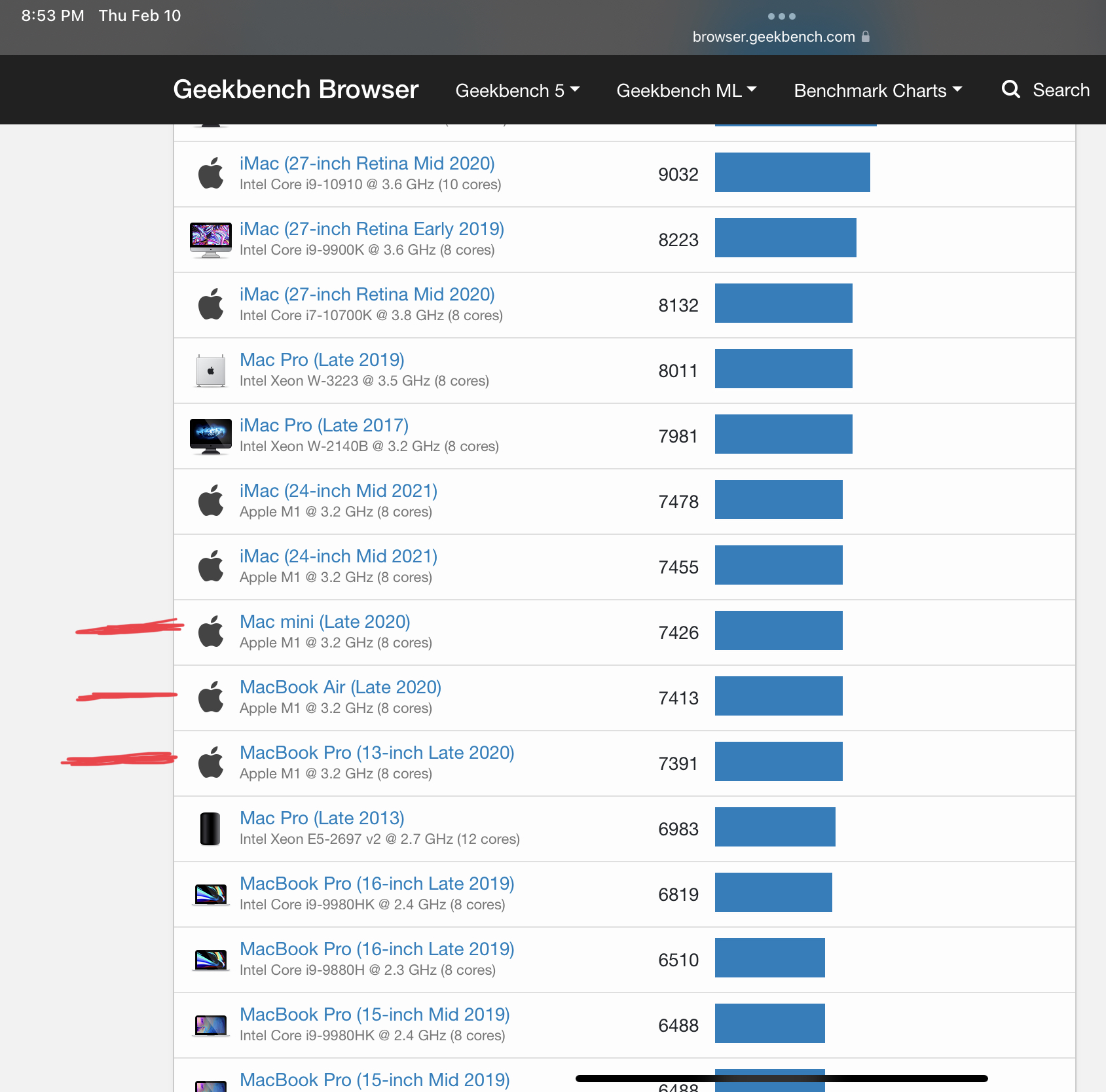This screenshot has height=1092, width=1106.
Task: Click the Apple logo beside MacBook Pro 13-inch
Action: (211, 763)
